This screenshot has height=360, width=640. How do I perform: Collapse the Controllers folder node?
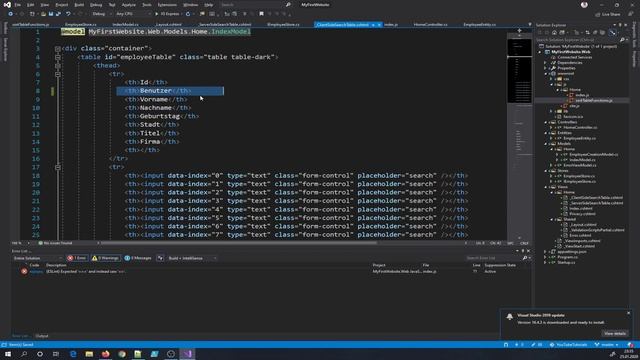(x=546, y=122)
